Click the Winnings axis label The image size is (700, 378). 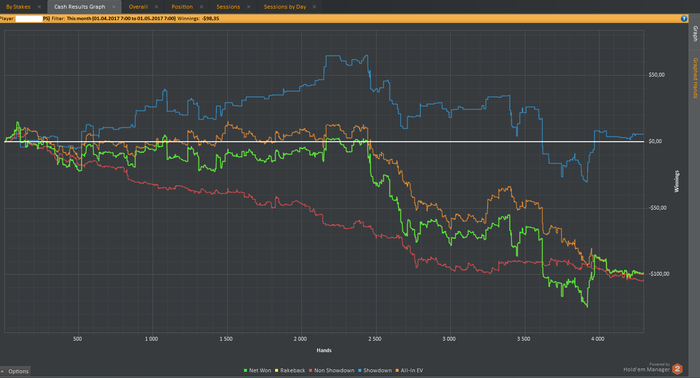pos(677,181)
